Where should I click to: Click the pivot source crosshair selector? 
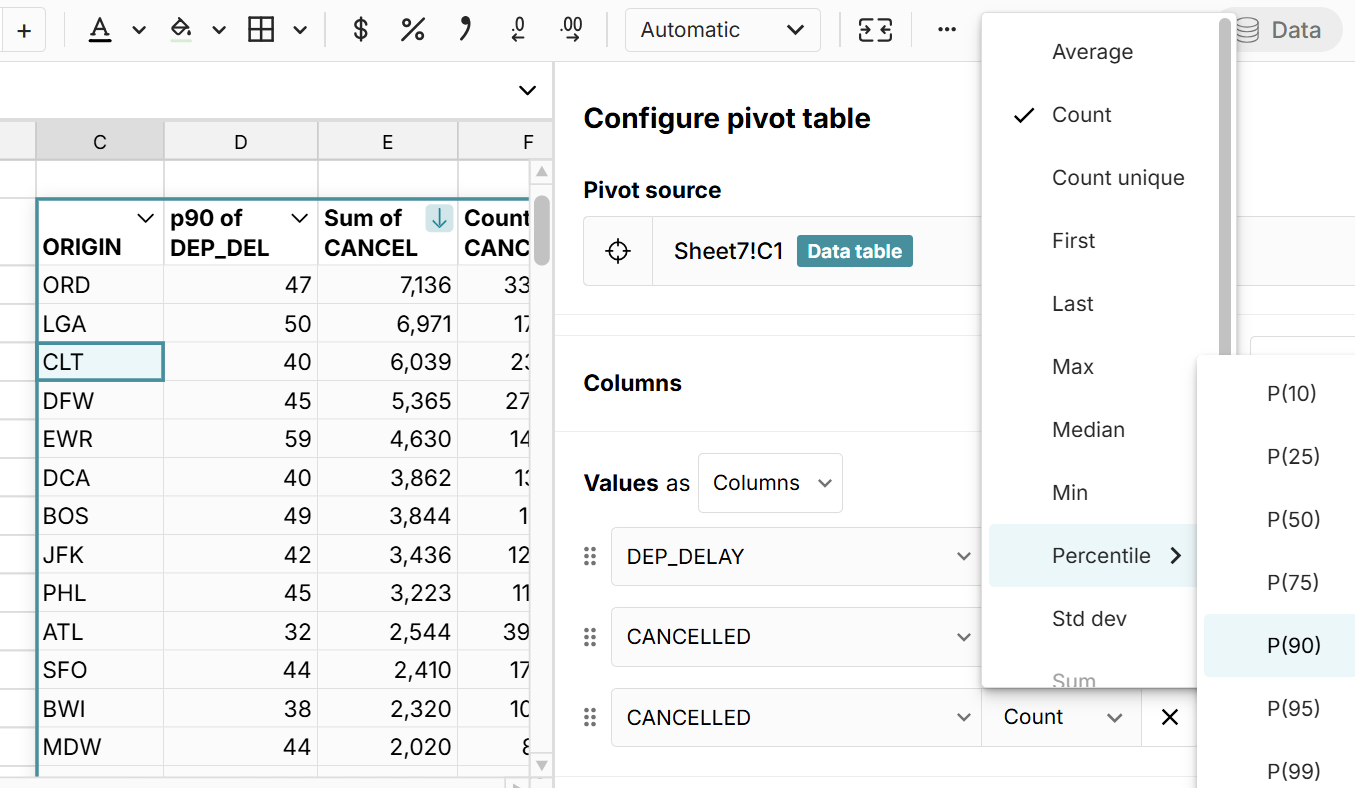coord(617,250)
